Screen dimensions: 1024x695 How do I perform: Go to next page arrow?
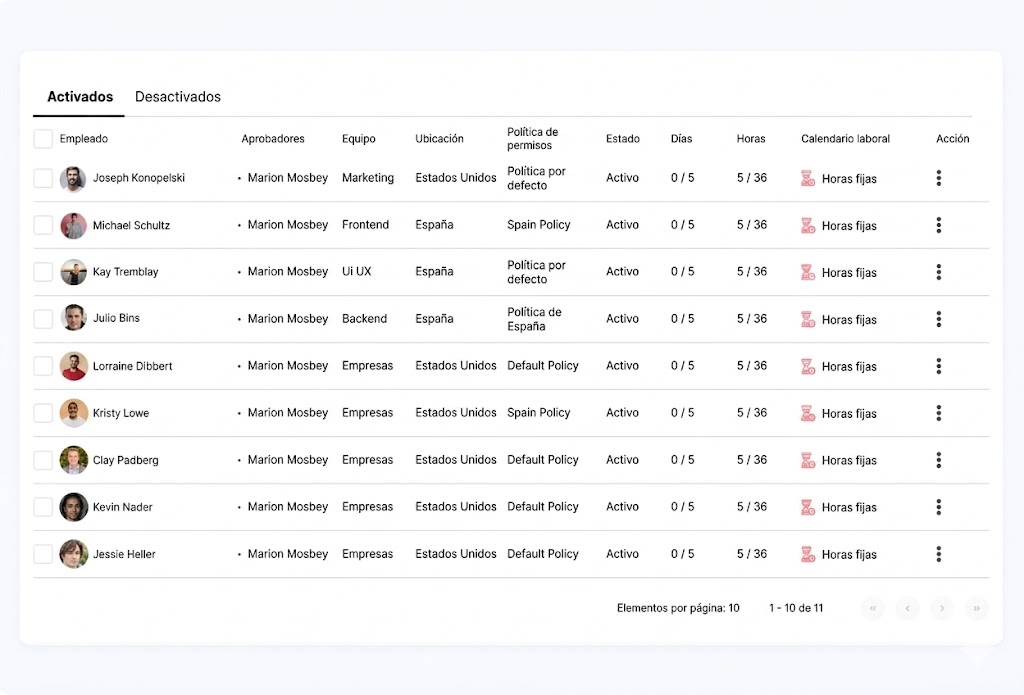pos(942,608)
